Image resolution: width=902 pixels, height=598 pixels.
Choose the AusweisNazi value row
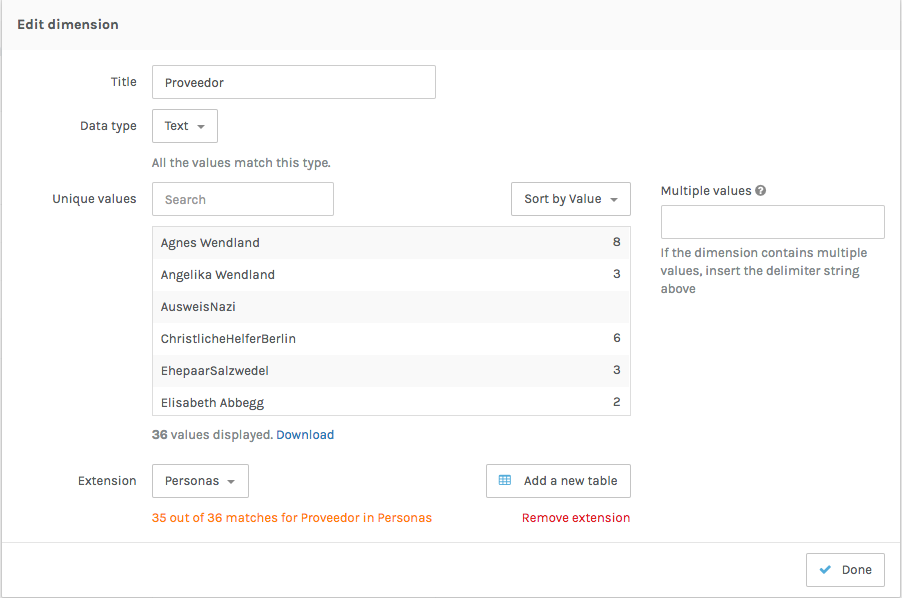[390, 307]
